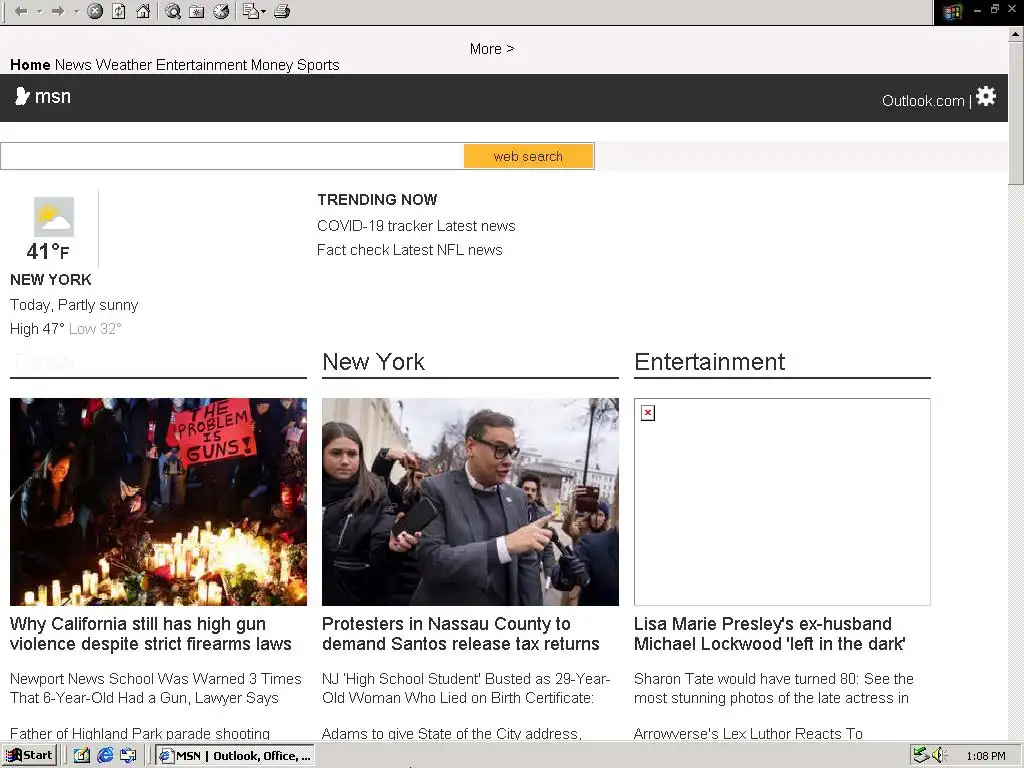The height and width of the screenshot is (768, 1024).
Task: Focus the MSN web search input field
Action: (232, 156)
